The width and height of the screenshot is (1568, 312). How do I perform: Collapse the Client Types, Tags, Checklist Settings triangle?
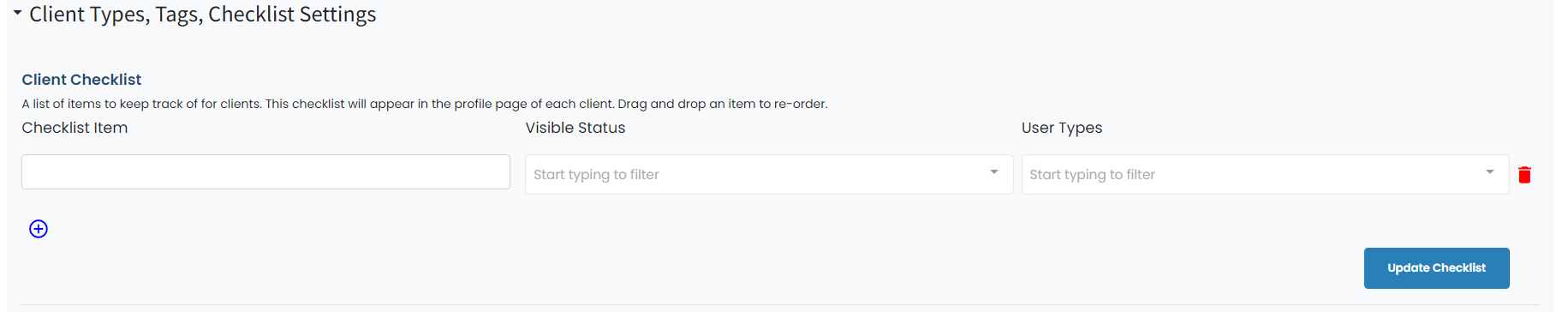point(17,13)
